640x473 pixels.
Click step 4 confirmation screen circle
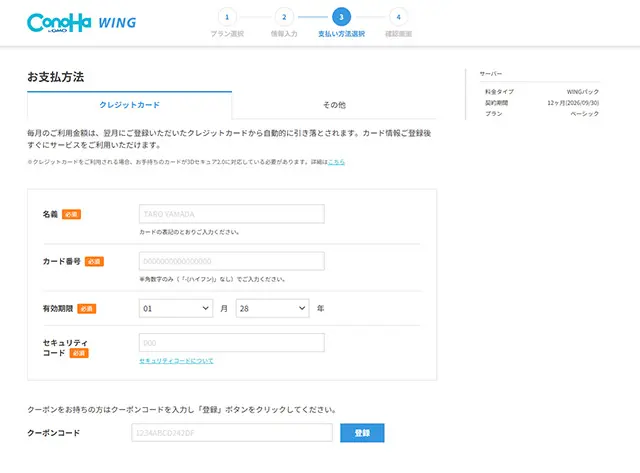coord(399,17)
